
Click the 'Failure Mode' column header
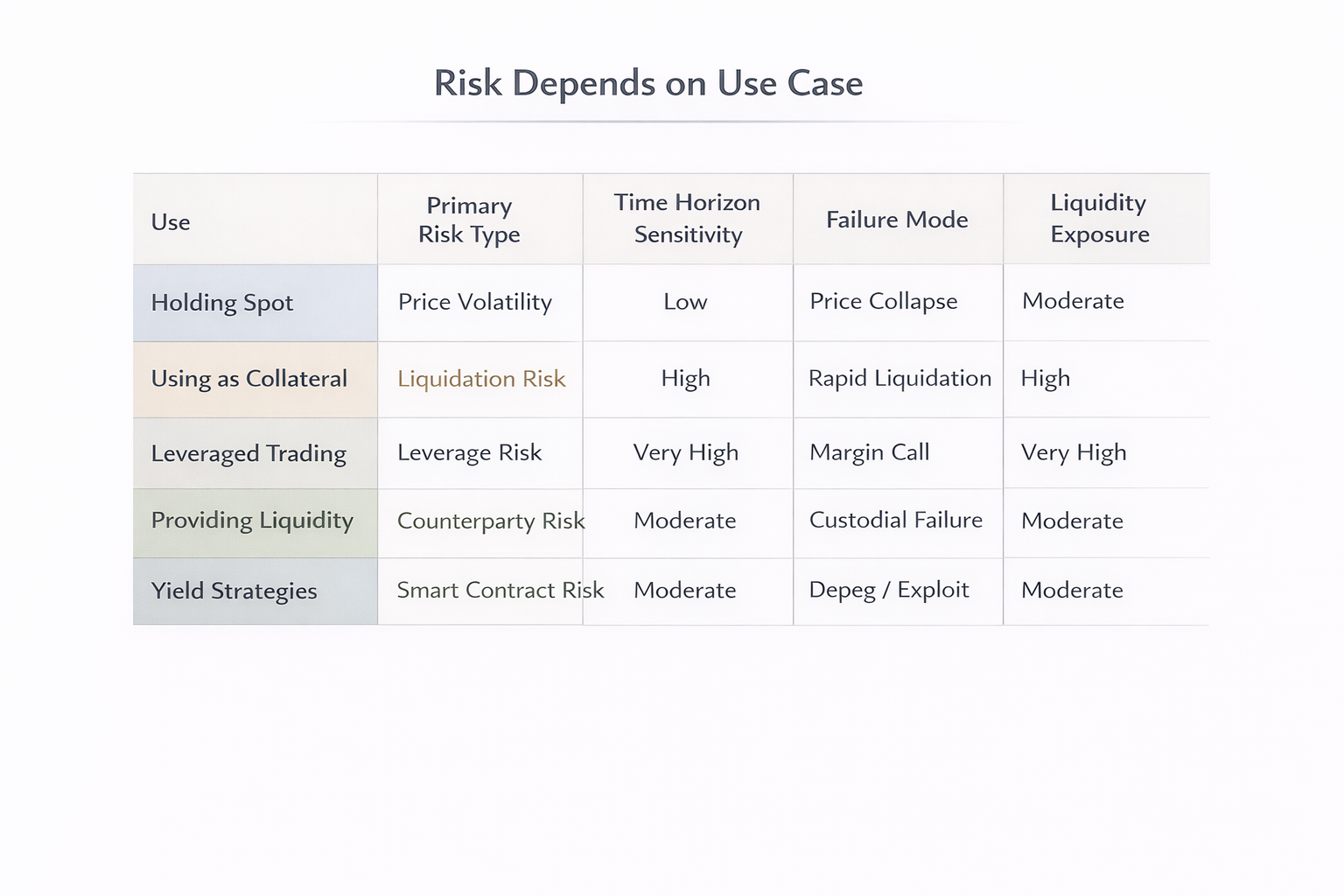897,220
